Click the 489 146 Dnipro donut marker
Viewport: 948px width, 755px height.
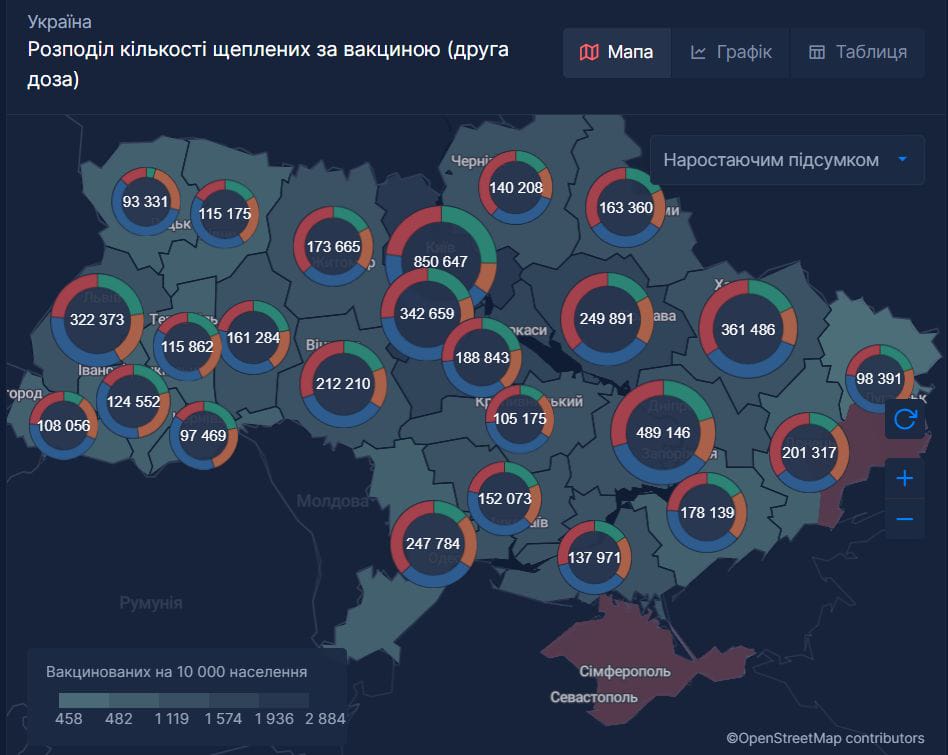point(663,433)
